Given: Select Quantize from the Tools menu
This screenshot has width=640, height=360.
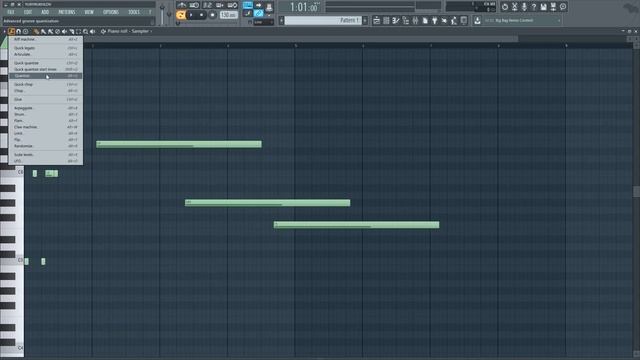Looking at the screenshot, I should pos(45,76).
